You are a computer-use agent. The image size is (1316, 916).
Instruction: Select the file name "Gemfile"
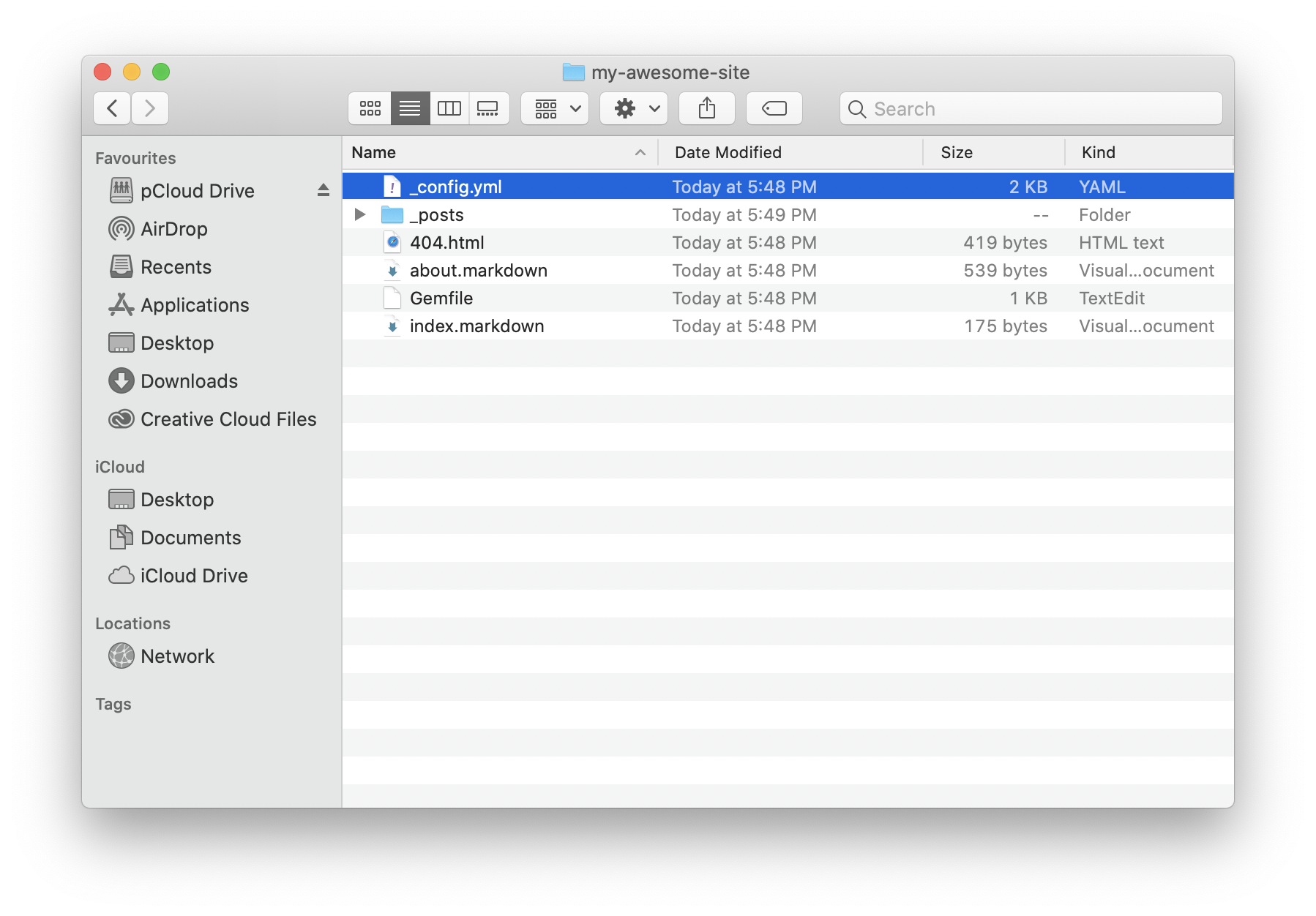point(441,299)
